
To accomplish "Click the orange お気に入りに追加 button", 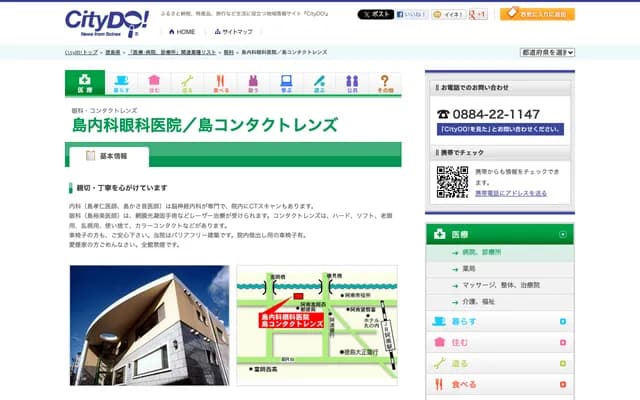I will pos(537,15).
